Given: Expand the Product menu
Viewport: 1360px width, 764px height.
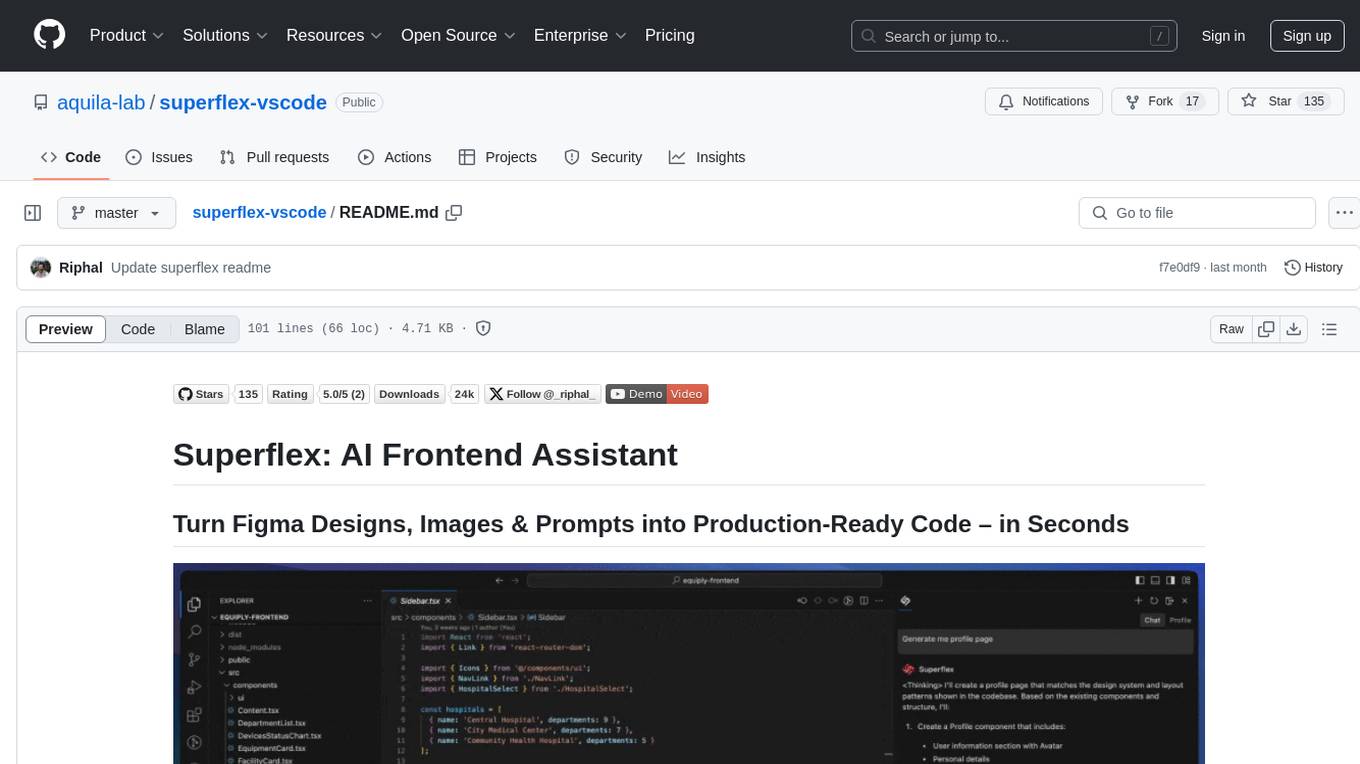Looking at the screenshot, I should click(x=126, y=35).
